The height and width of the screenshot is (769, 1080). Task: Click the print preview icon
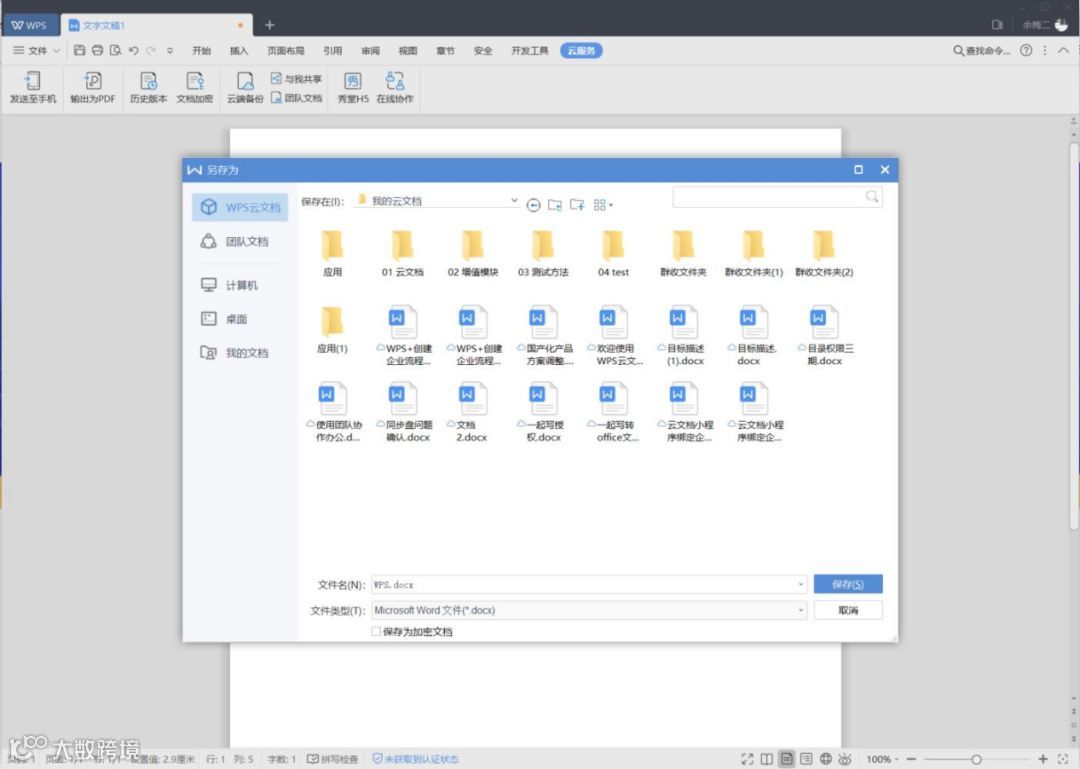click(115, 50)
